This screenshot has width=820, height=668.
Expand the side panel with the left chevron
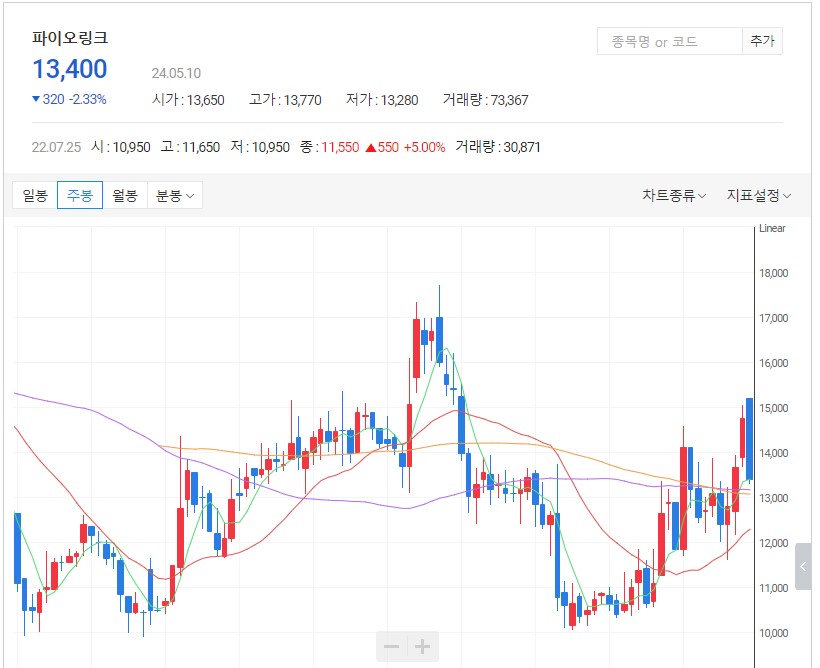tap(804, 567)
